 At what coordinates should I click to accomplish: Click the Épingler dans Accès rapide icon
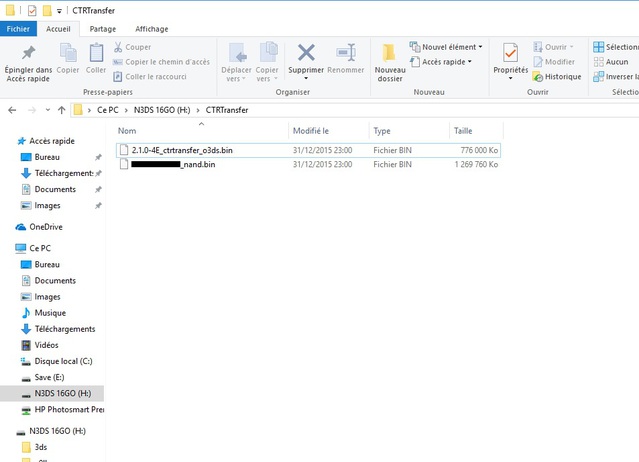tap(28, 53)
